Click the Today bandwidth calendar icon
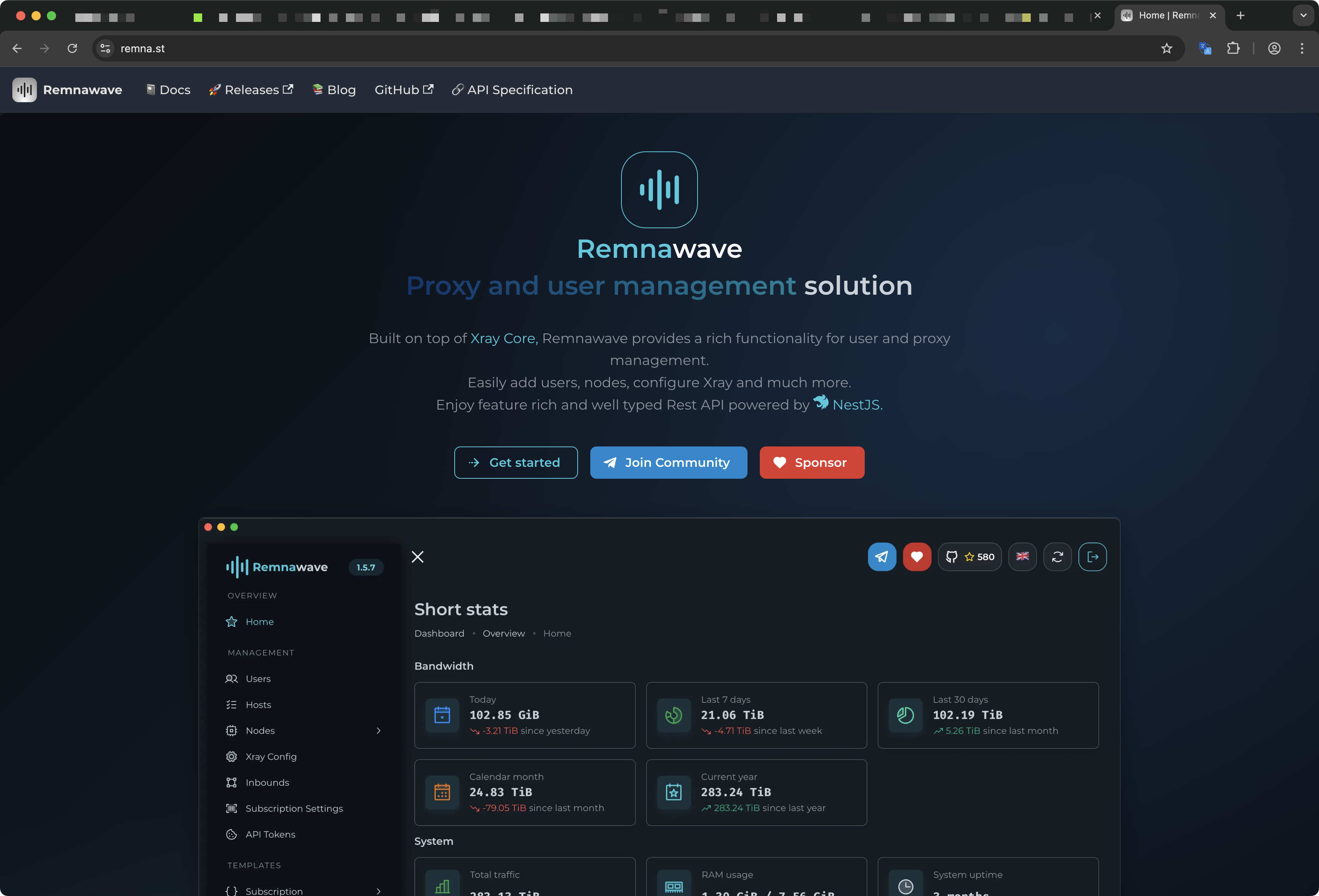This screenshot has width=1319, height=896. click(x=442, y=715)
